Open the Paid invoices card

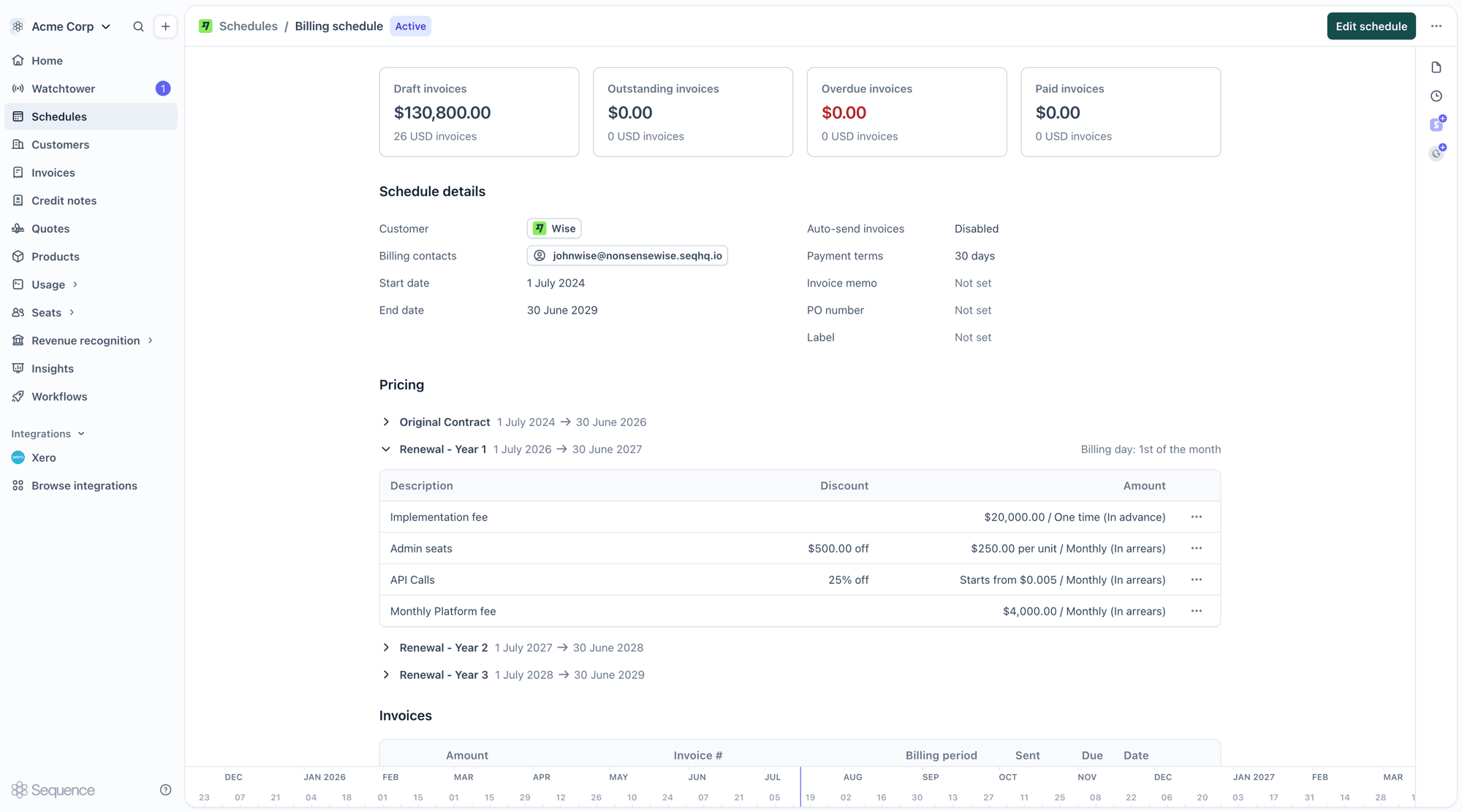(x=1121, y=112)
